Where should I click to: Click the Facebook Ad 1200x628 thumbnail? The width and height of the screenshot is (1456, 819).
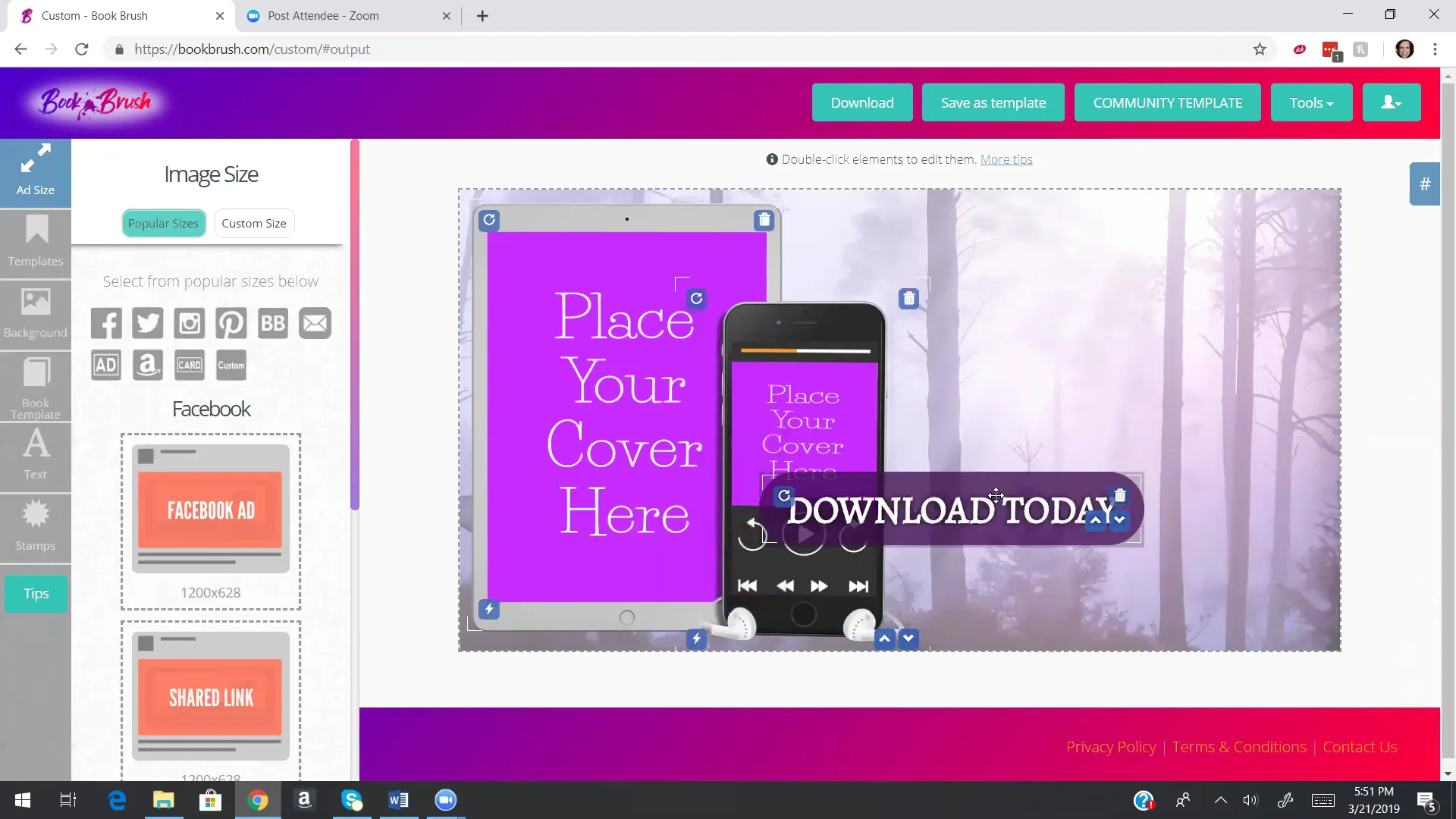[211, 510]
